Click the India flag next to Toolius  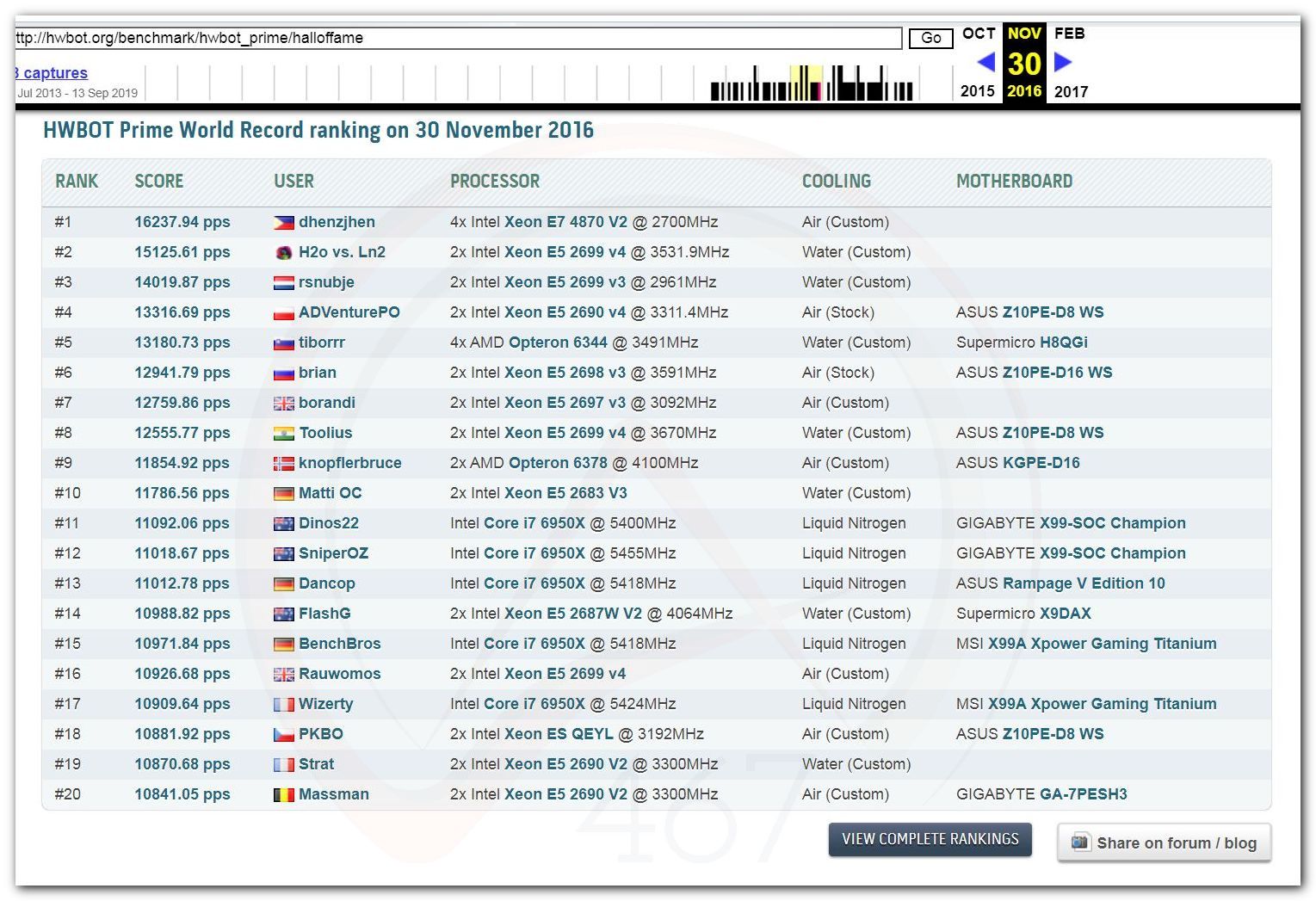click(283, 434)
